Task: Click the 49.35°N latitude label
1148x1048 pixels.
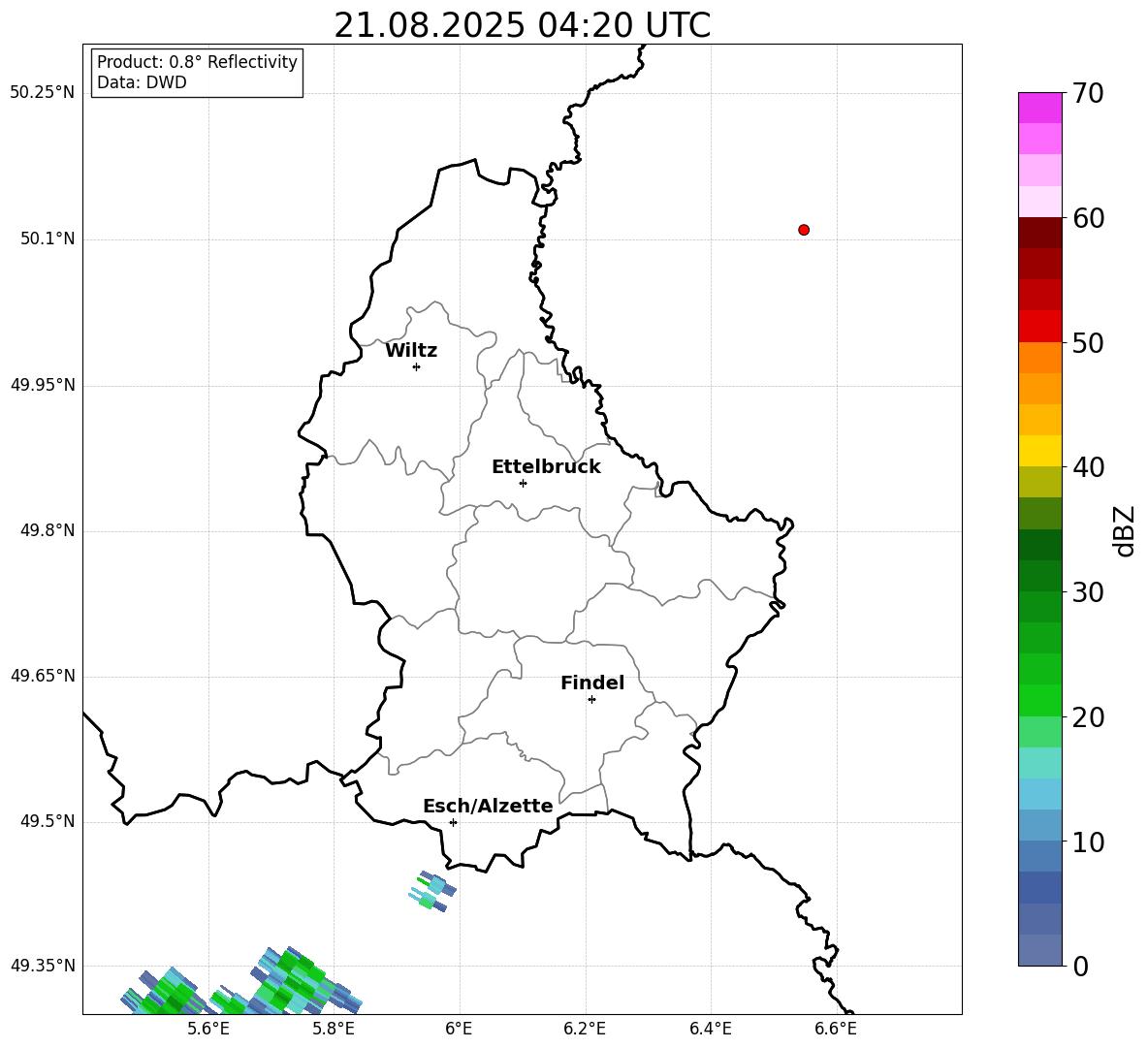Action: pos(43,966)
